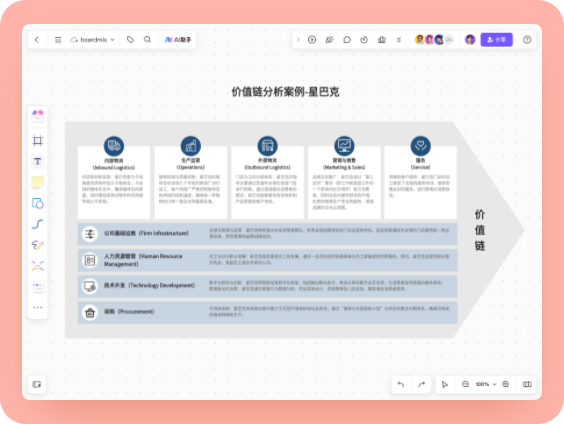The height and width of the screenshot is (424, 564).
Task: Open the page layout book icon
Action: [x=527, y=384]
